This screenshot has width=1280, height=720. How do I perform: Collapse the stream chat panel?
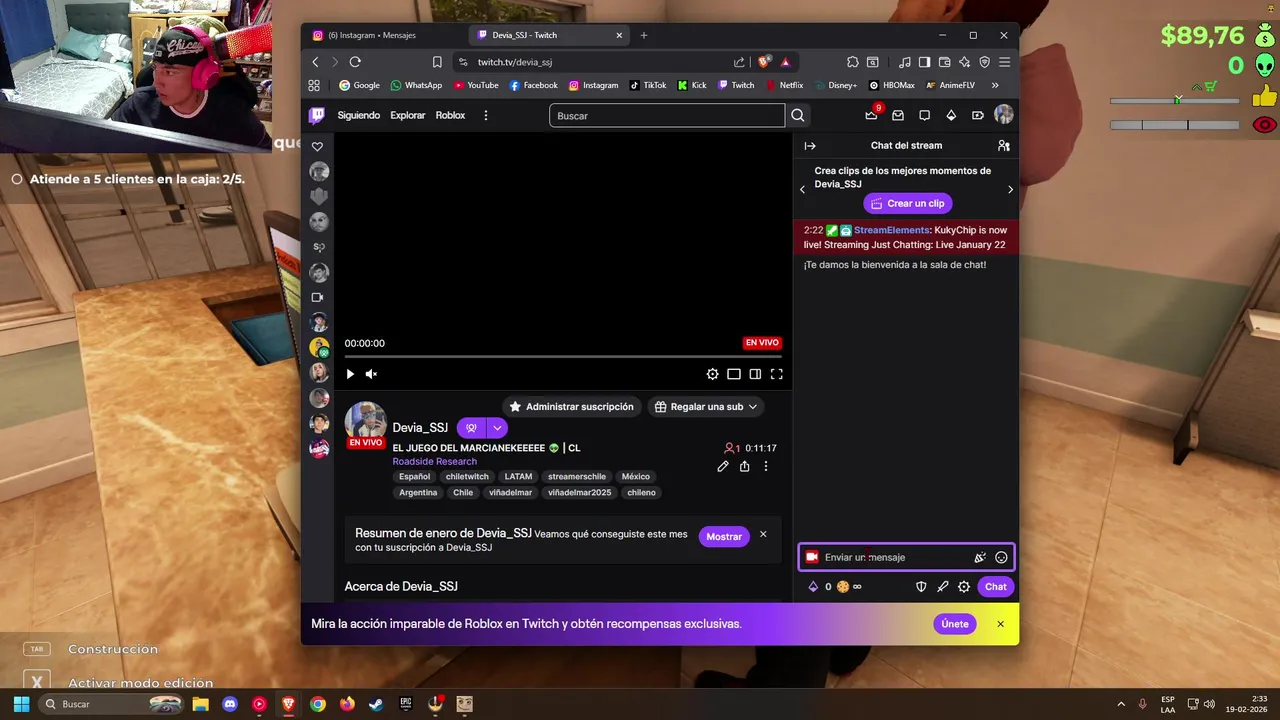810,145
